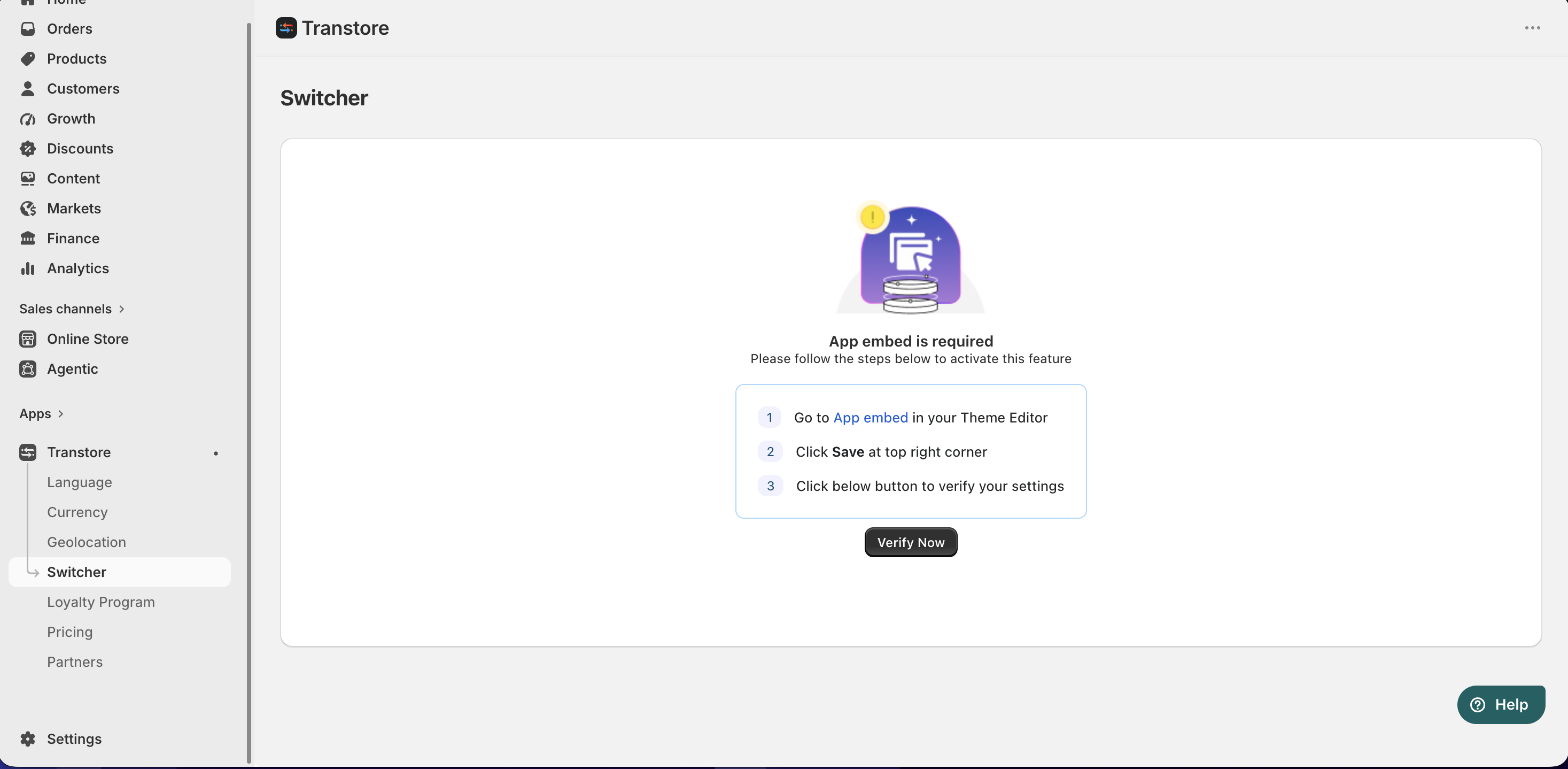Image resolution: width=1568 pixels, height=769 pixels.
Task: Open the Growth gauge icon
Action: pyautogui.click(x=27, y=119)
